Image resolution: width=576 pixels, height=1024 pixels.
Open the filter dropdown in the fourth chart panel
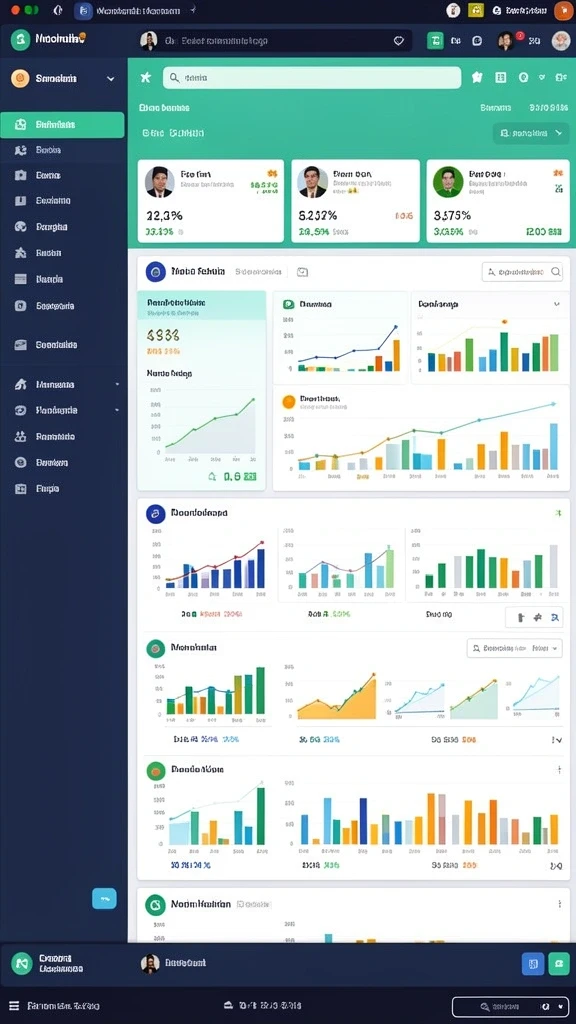tap(515, 648)
